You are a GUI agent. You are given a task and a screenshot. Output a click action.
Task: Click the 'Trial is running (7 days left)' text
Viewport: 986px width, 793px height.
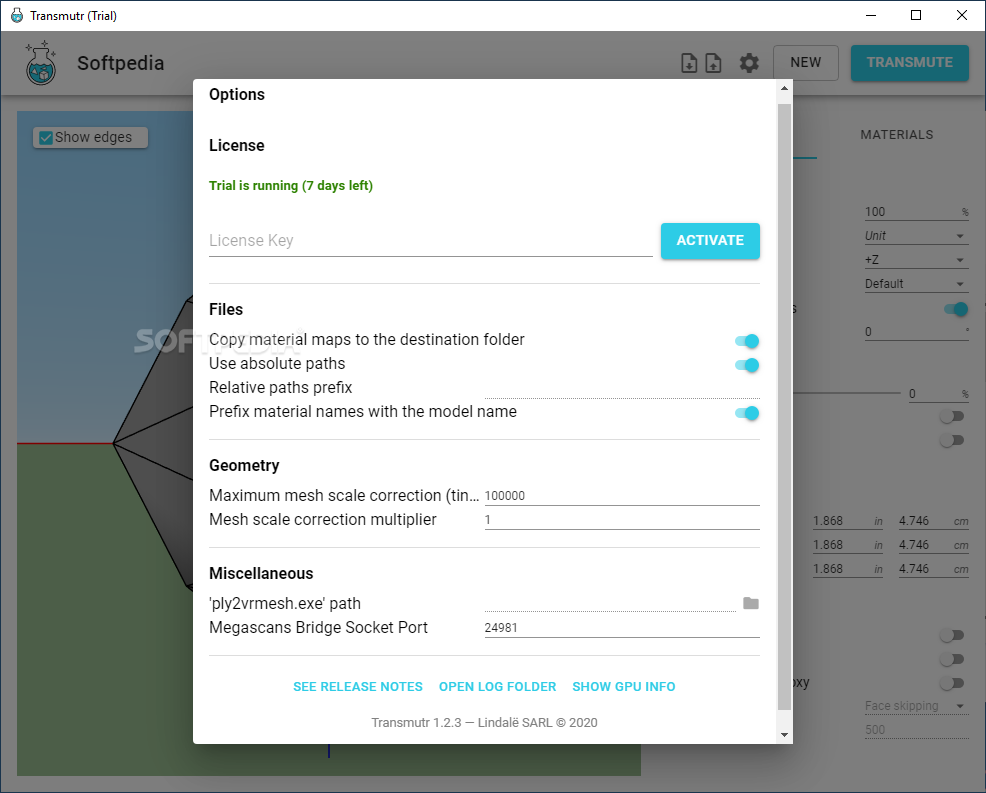click(x=291, y=186)
